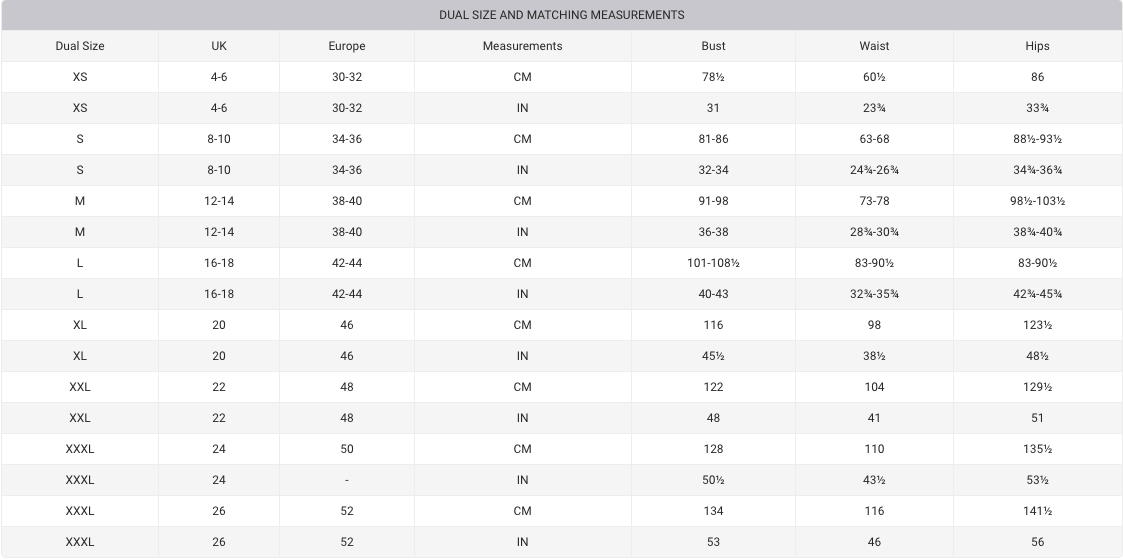Click the 'Europe' column header

pos(347,46)
